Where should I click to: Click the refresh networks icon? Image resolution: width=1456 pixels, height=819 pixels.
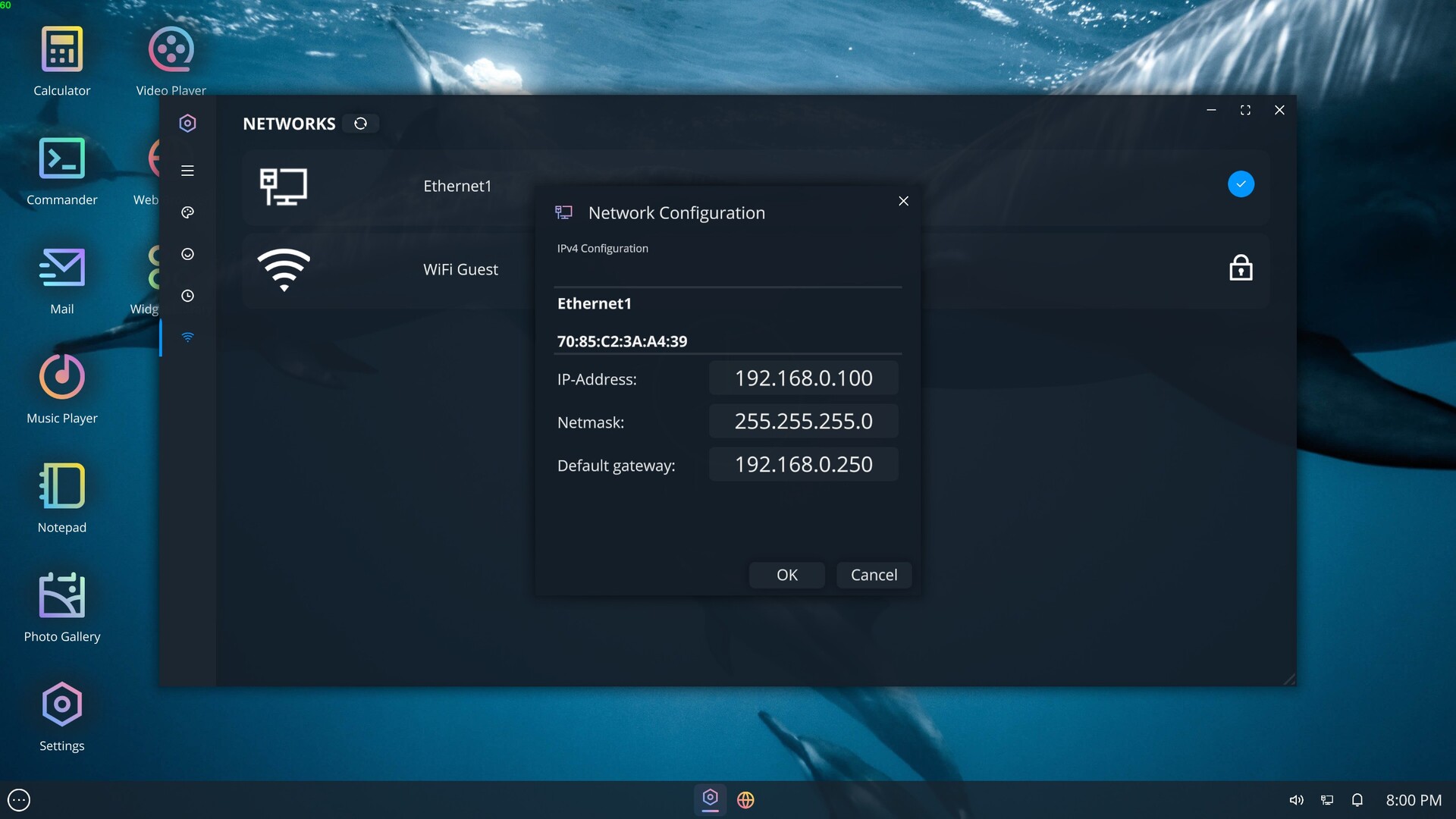(x=360, y=124)
